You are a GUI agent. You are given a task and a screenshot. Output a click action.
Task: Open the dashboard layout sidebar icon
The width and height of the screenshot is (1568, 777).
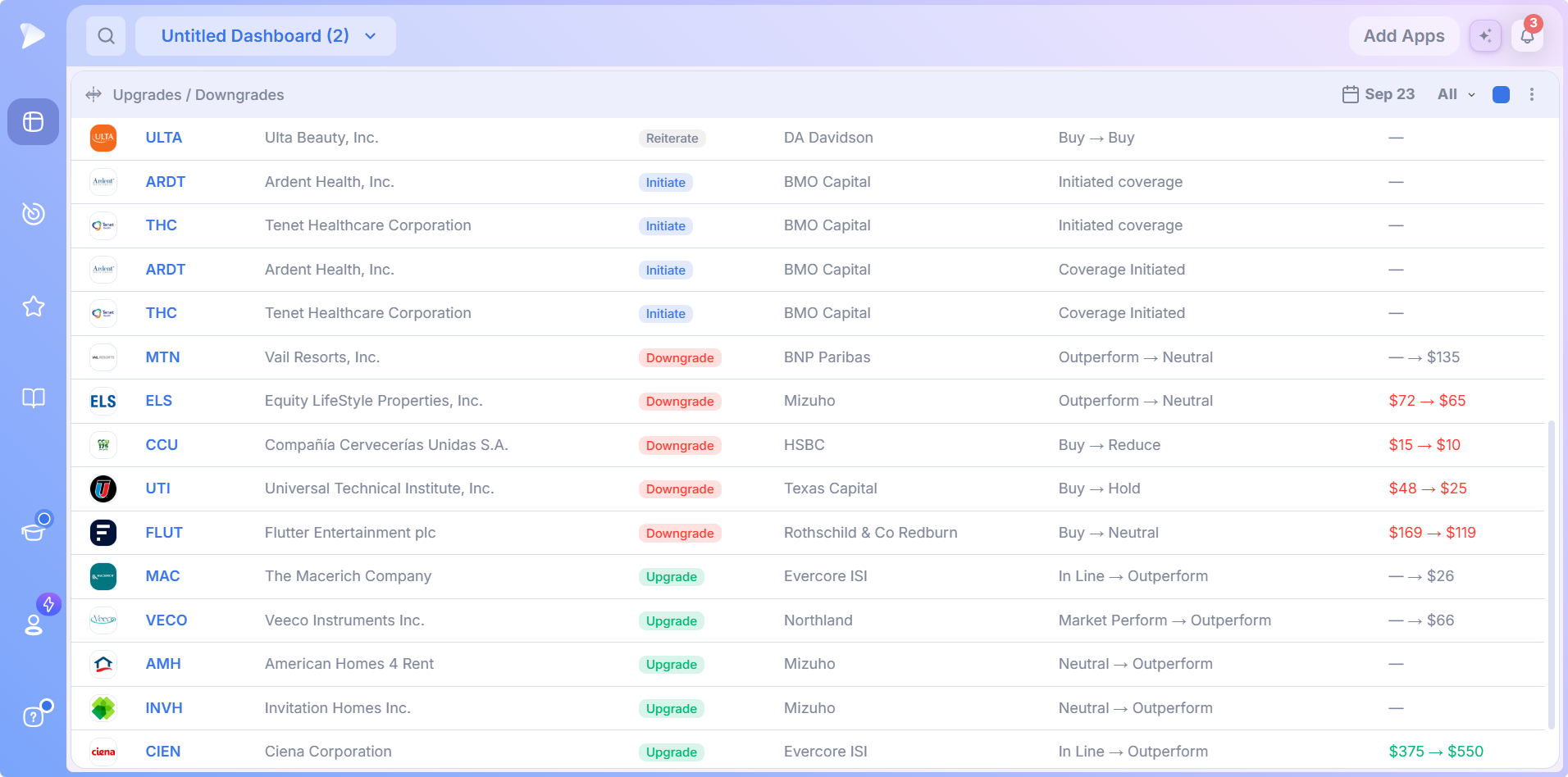click(x=33, y=122)
